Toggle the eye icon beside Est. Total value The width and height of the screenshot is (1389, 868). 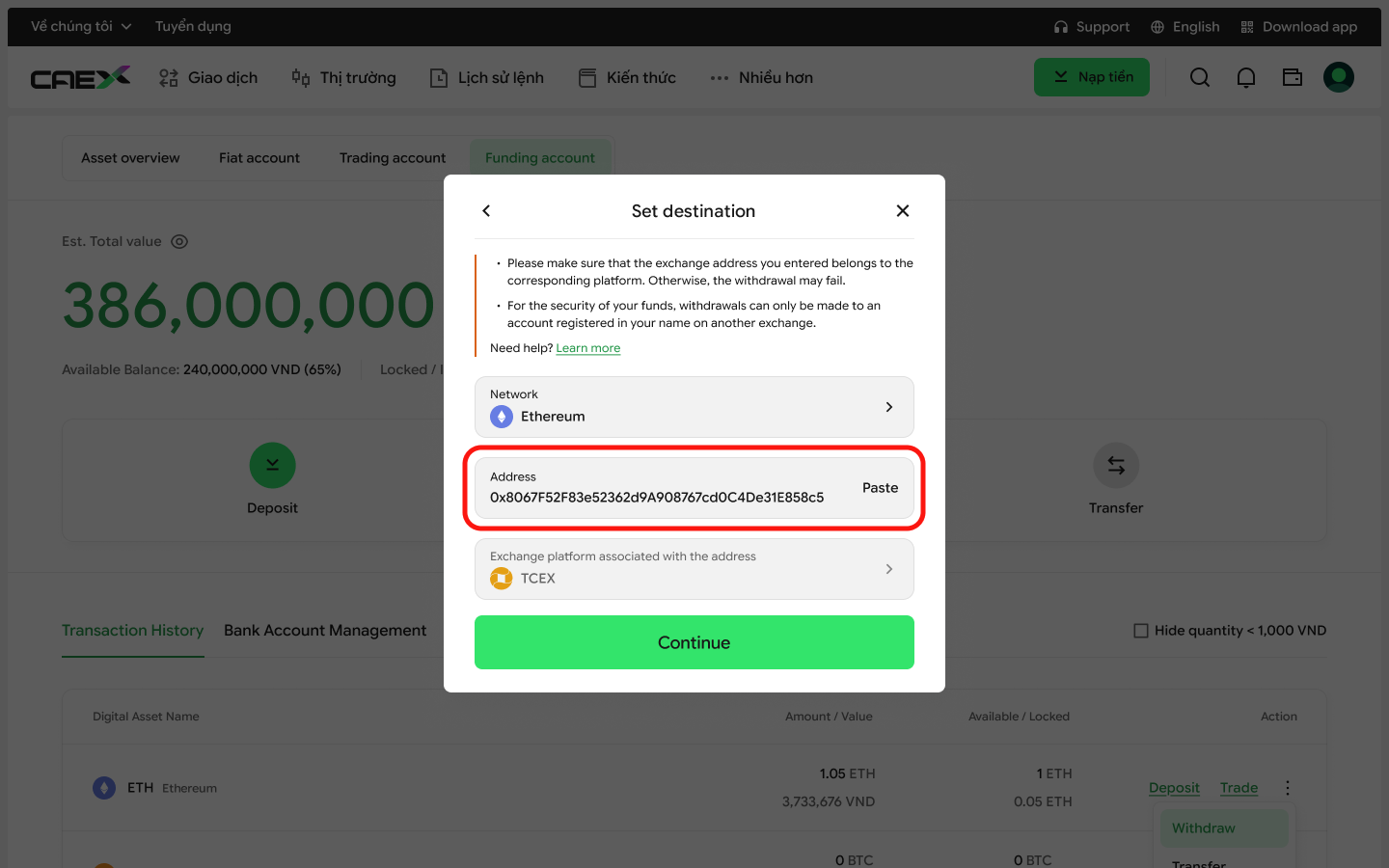179,242
